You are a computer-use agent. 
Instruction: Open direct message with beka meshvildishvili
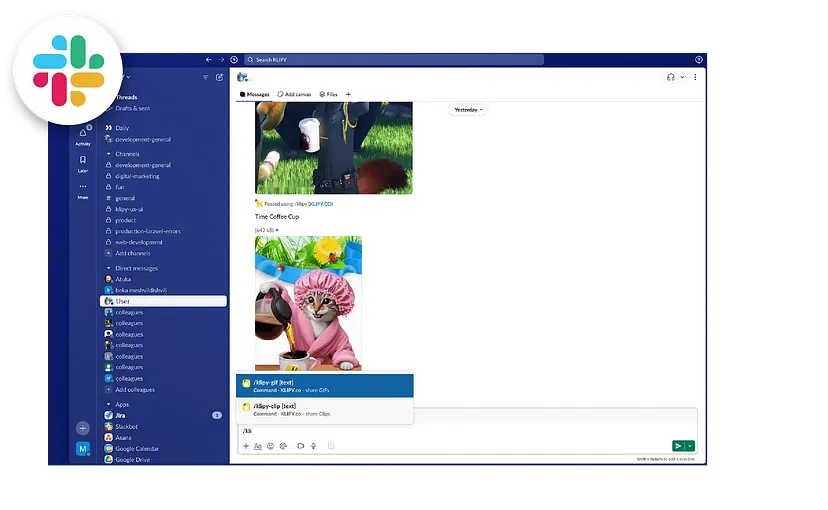140,290
